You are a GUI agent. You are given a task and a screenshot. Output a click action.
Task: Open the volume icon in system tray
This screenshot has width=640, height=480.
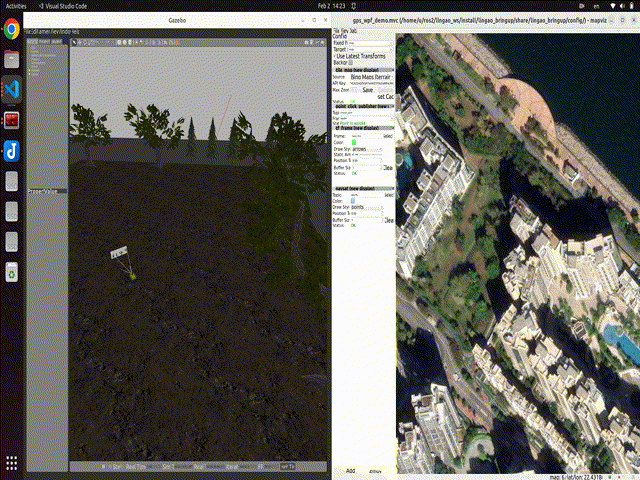coord(622,6)
